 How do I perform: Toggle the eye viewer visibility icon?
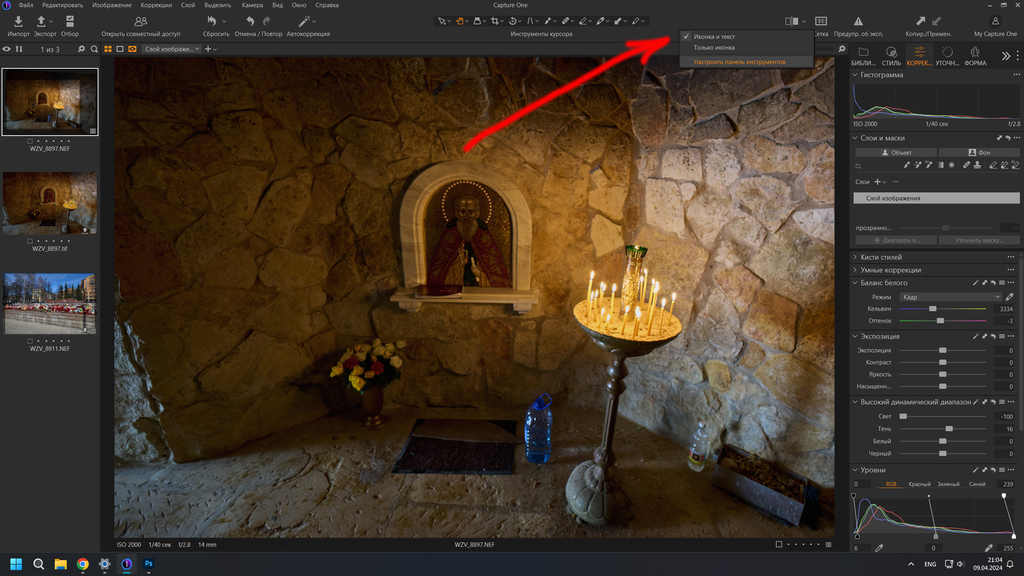[7, 49]
